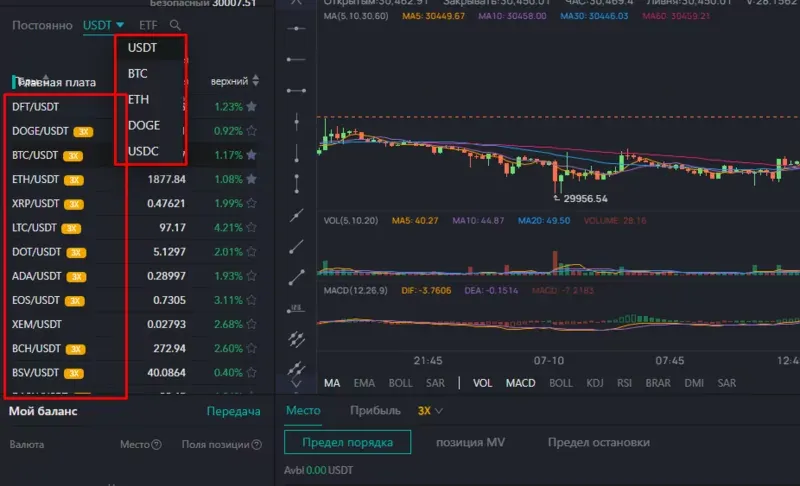Select the Предел порядка order button
Viewport: 800px width, 486px height.
[347, 442]
